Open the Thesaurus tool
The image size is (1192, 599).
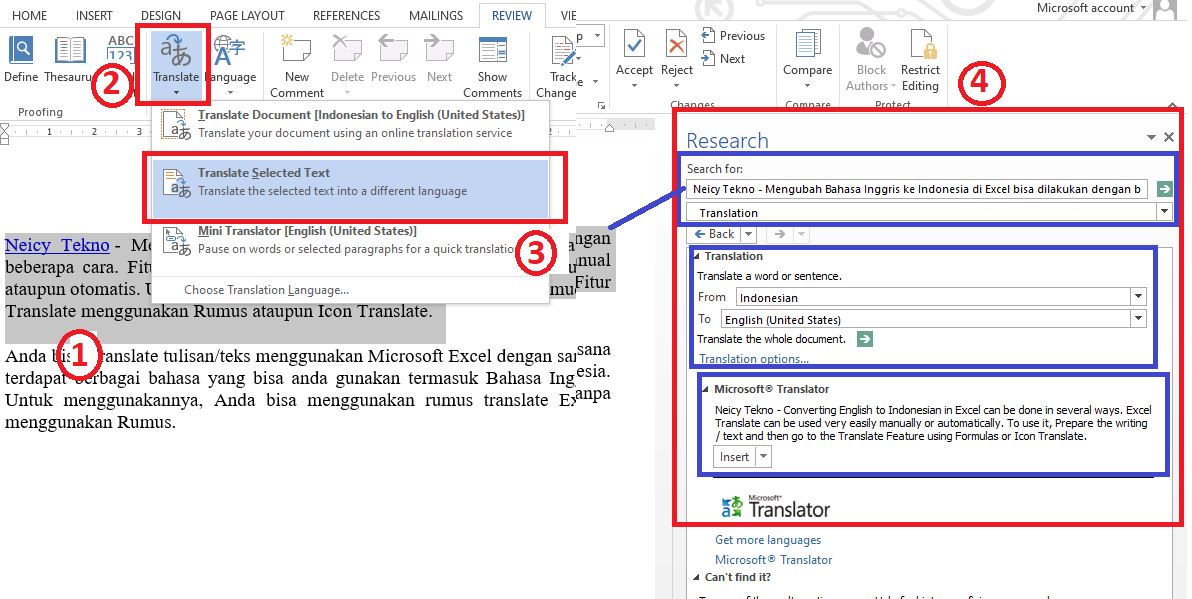click(x=69, y=50)
